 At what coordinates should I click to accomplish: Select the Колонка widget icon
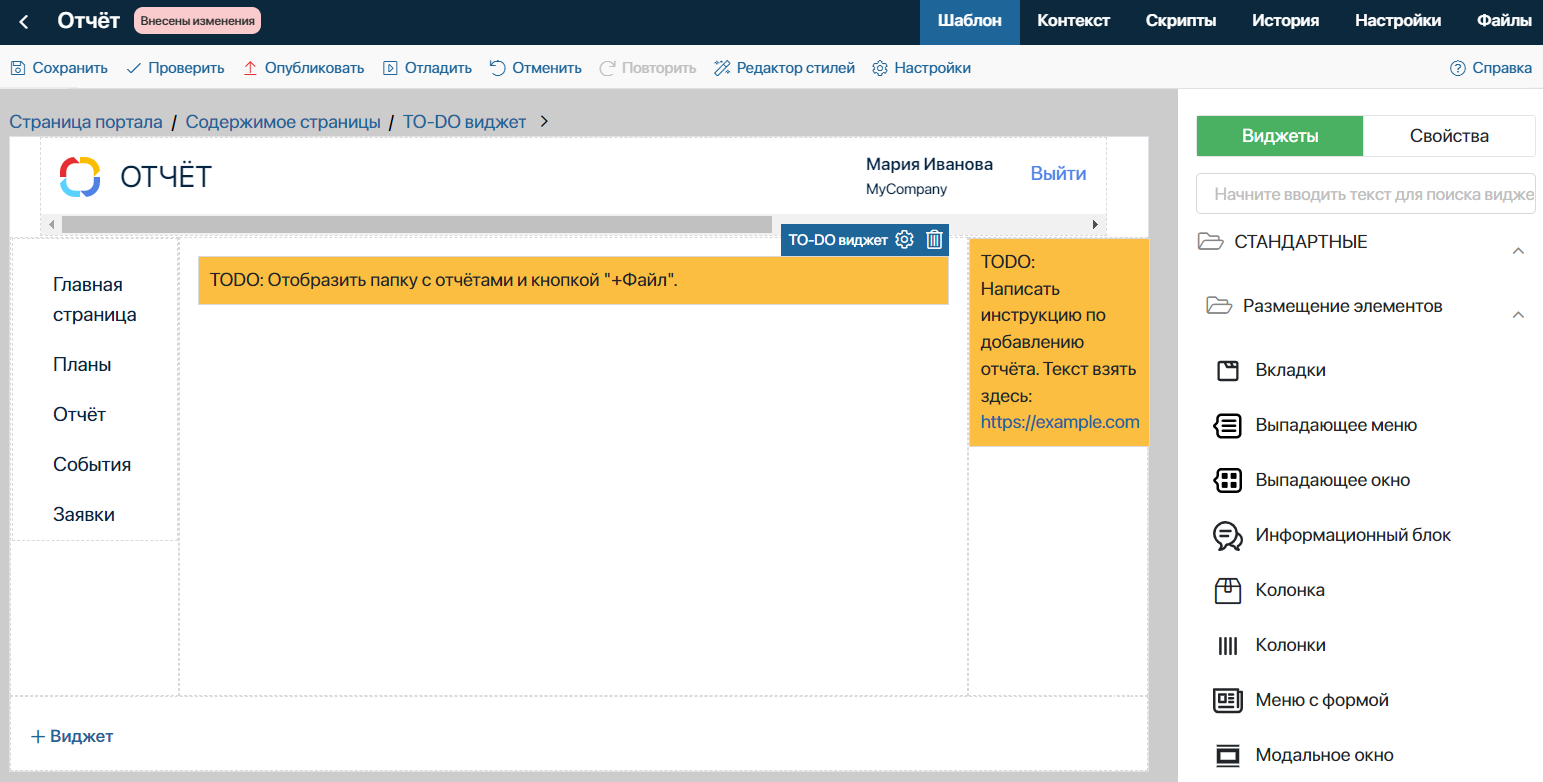(x=1228, y=590)
